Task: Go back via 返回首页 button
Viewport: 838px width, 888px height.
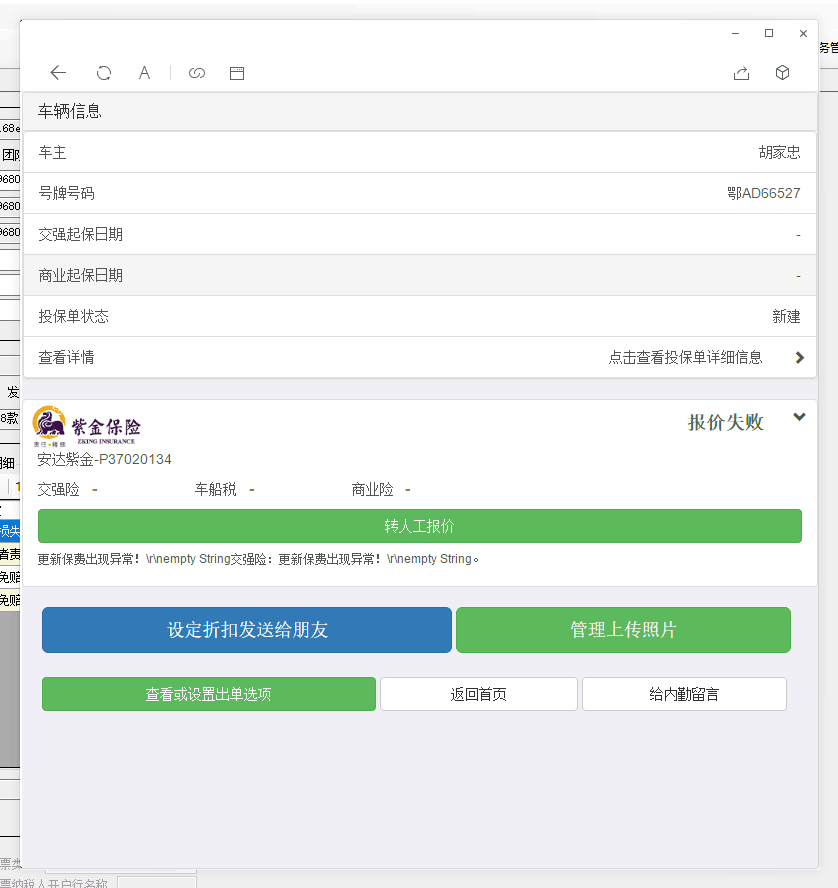Action: [478, 694]
